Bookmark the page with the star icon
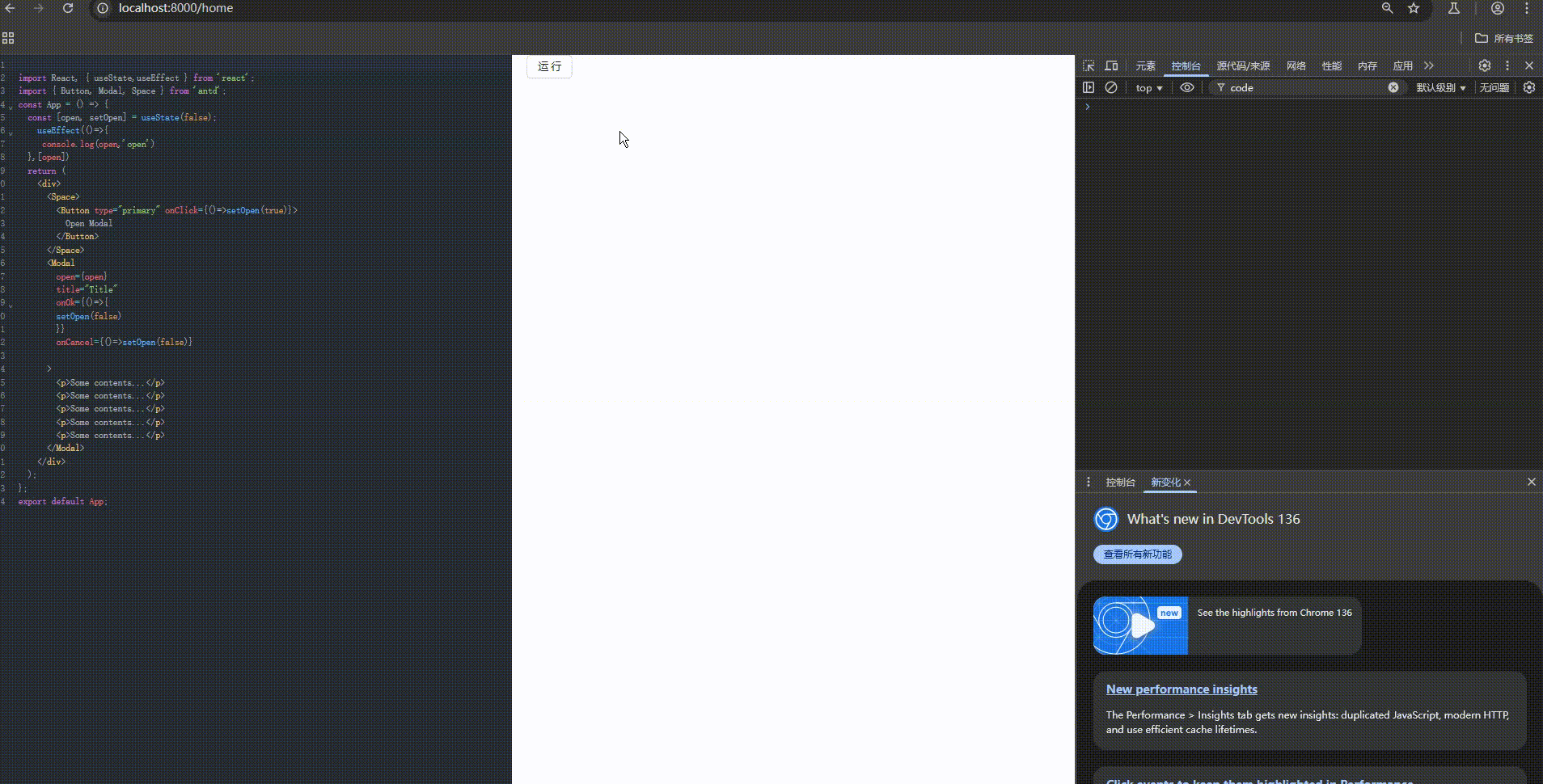The height and width of the screenshot is (784, 1543). tap(1414, 9)
